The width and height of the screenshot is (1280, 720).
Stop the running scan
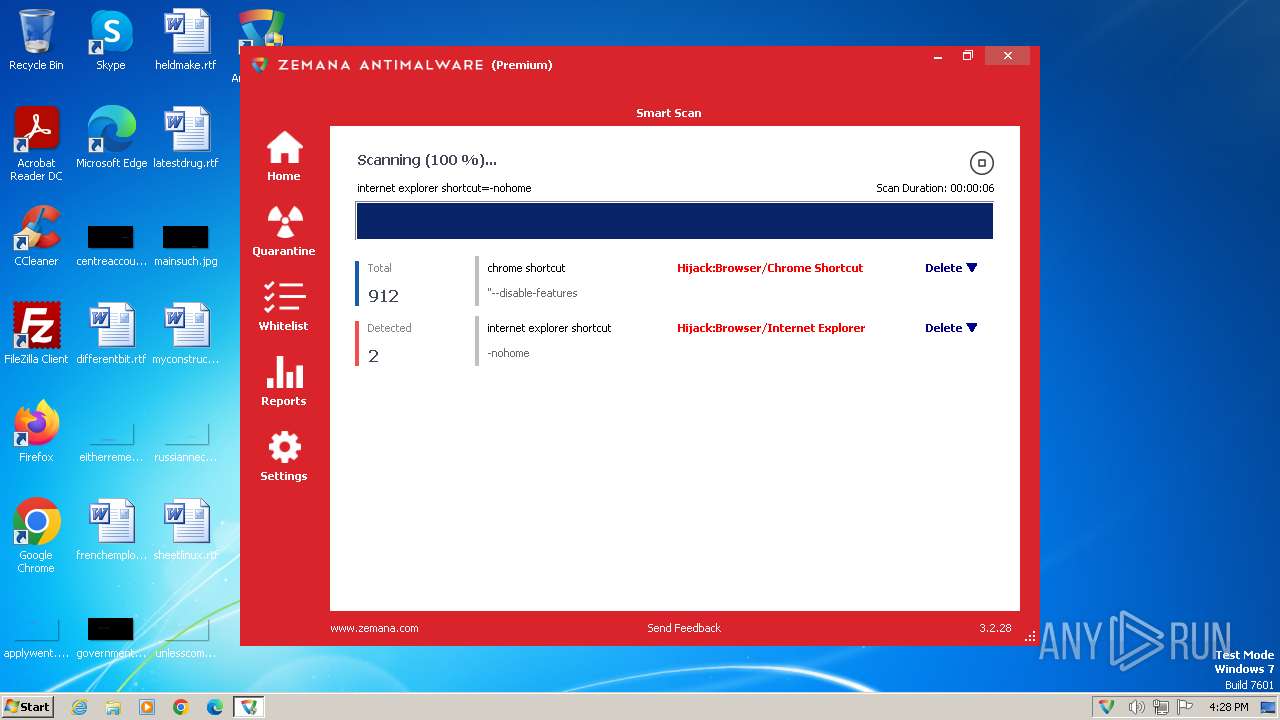[x=981, y=163]
